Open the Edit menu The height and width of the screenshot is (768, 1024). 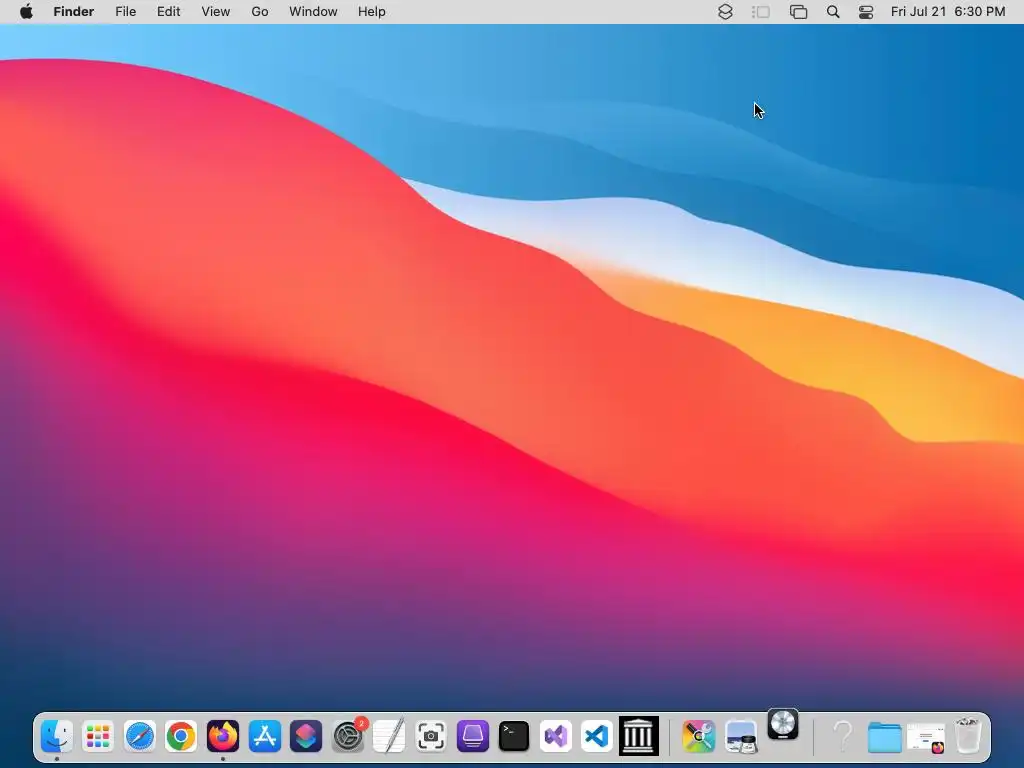pyautogui.click(x=168, y=12)
